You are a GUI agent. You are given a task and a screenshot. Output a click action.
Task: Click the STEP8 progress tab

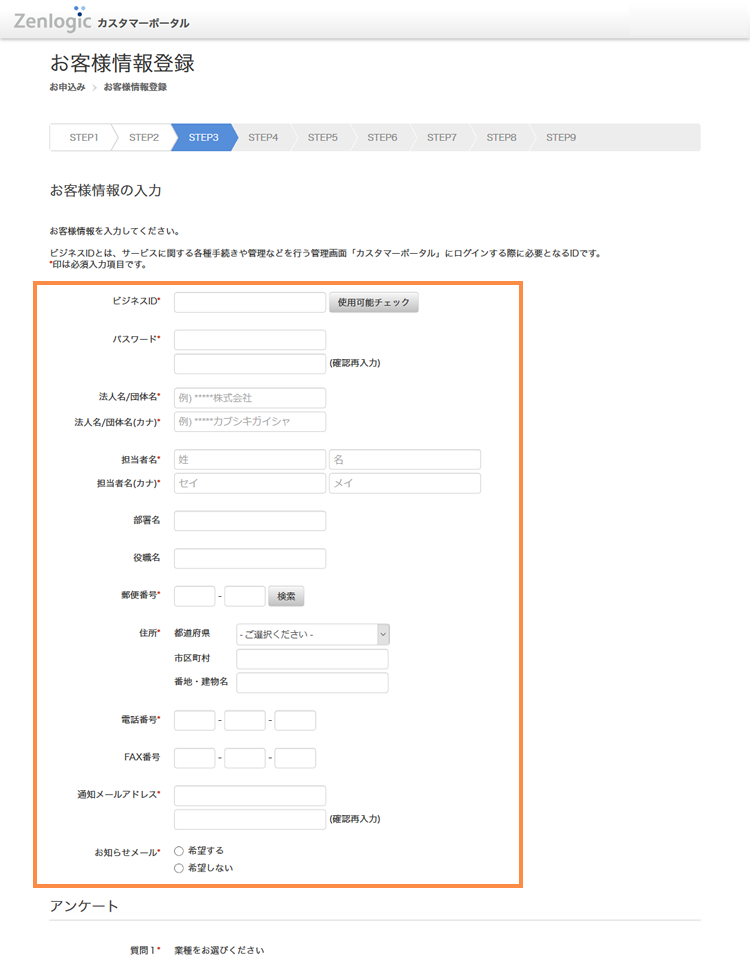(x=501, y=138)
